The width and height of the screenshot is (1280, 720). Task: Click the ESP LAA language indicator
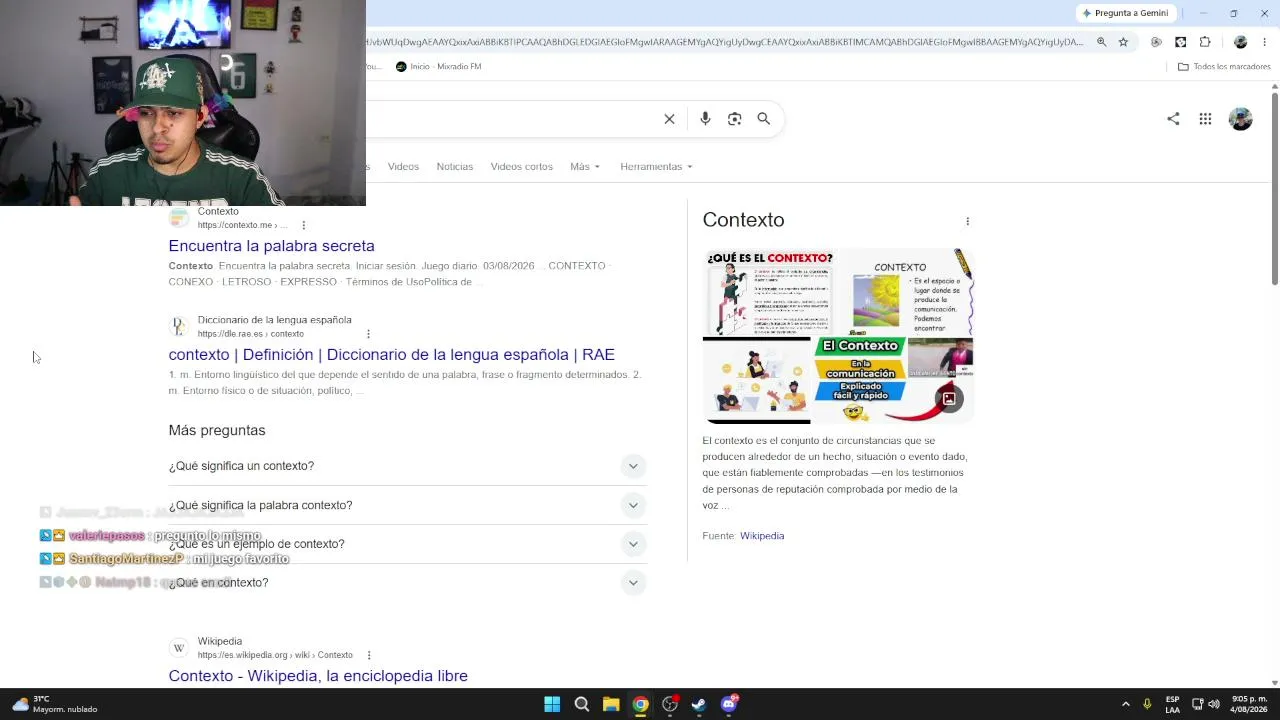pyautogui.click(x=1172, y=704)
